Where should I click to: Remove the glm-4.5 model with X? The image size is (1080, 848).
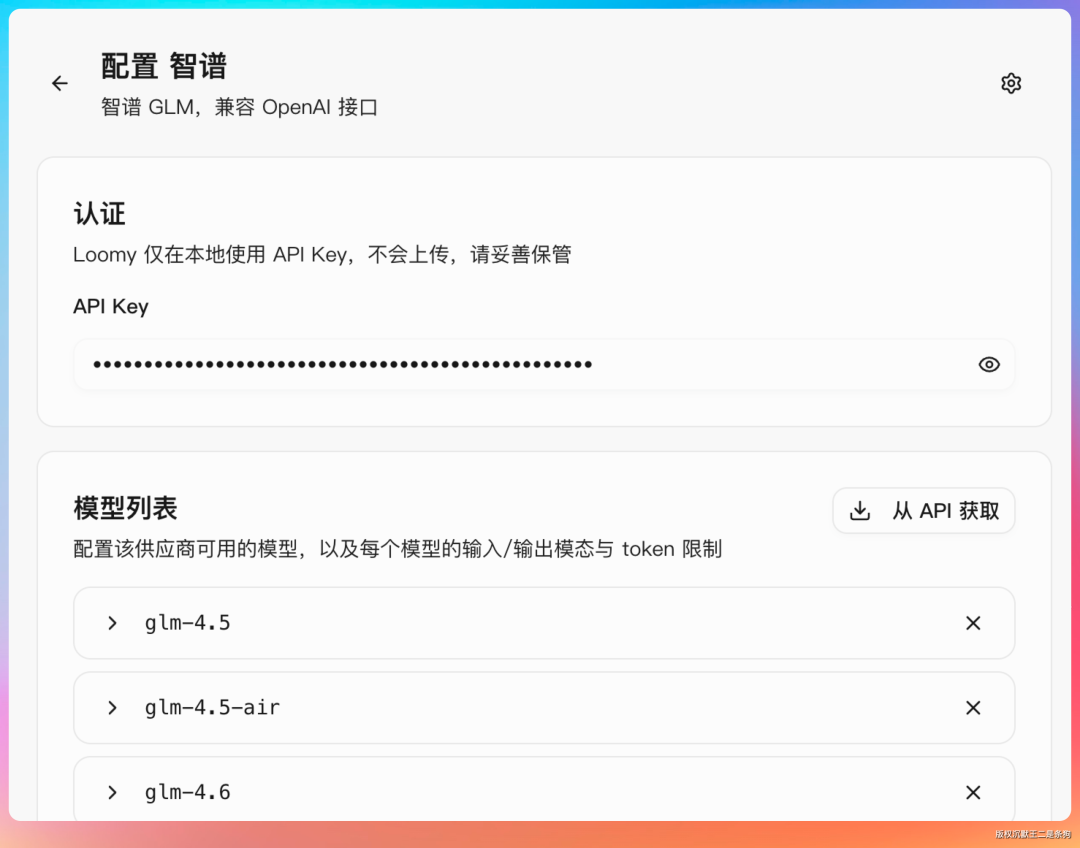click(x=973, y=623)
